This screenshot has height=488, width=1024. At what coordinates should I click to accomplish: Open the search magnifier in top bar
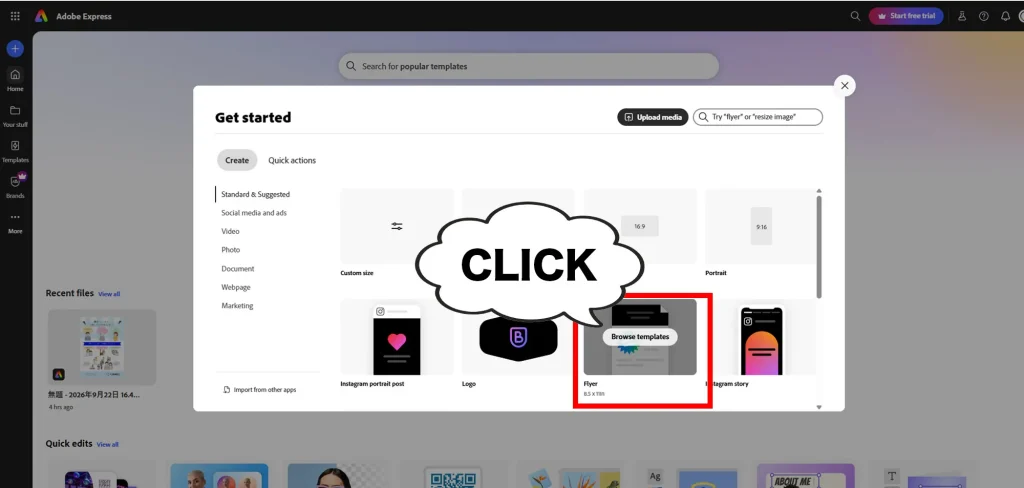[855, 16]
